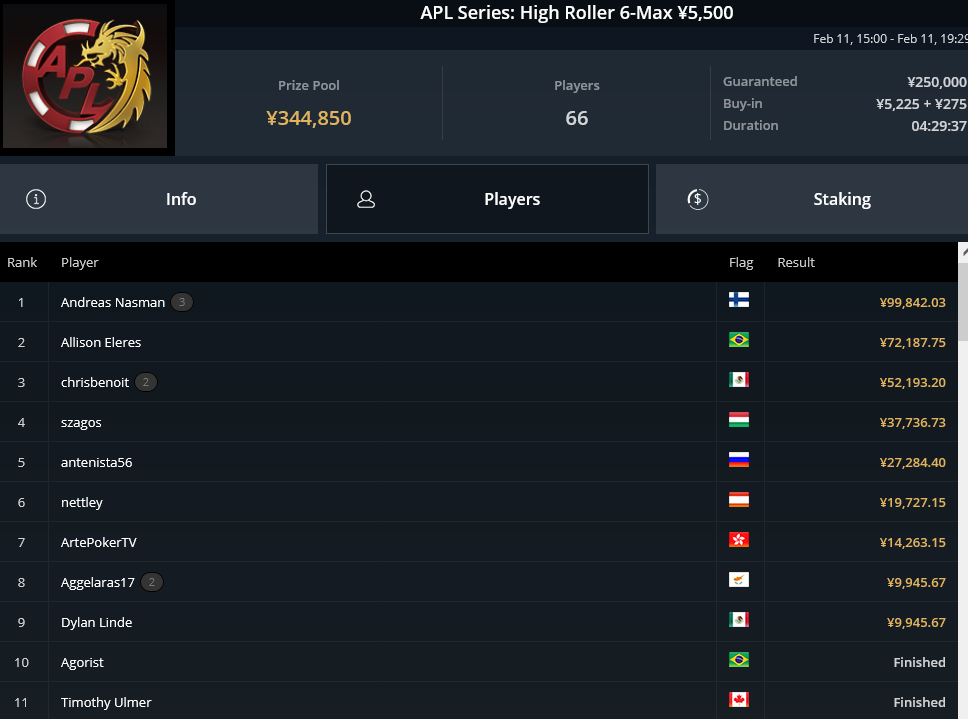Click the player list scrollbar thumb

coord(963,301)
